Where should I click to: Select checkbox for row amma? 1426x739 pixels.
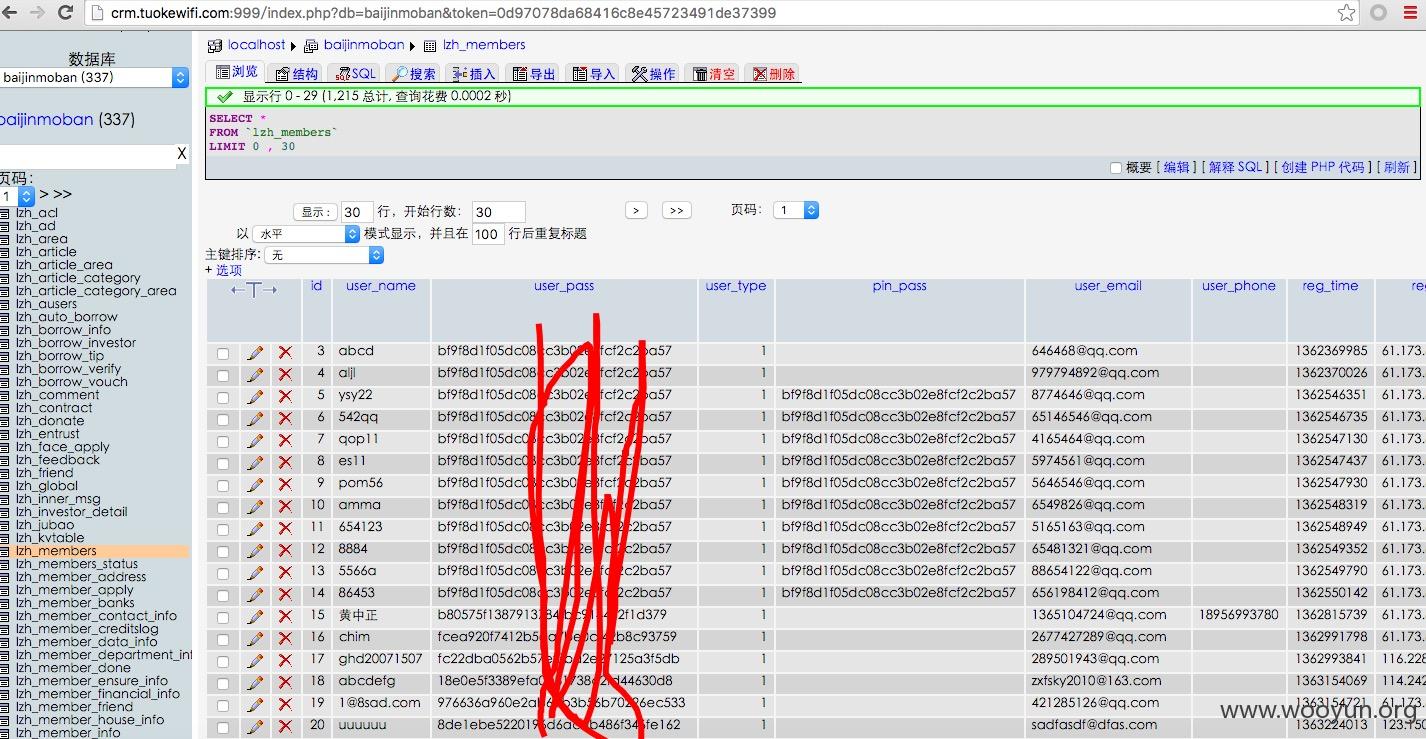tap(223, 507)
